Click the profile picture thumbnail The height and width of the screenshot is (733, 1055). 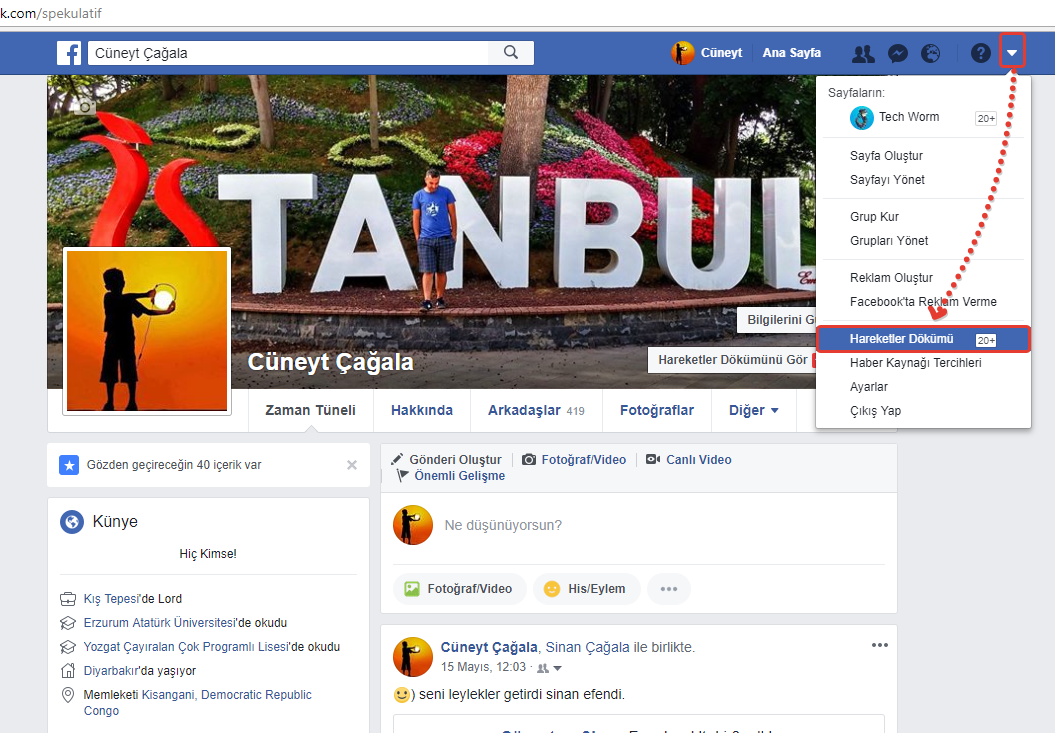(147, 331)
